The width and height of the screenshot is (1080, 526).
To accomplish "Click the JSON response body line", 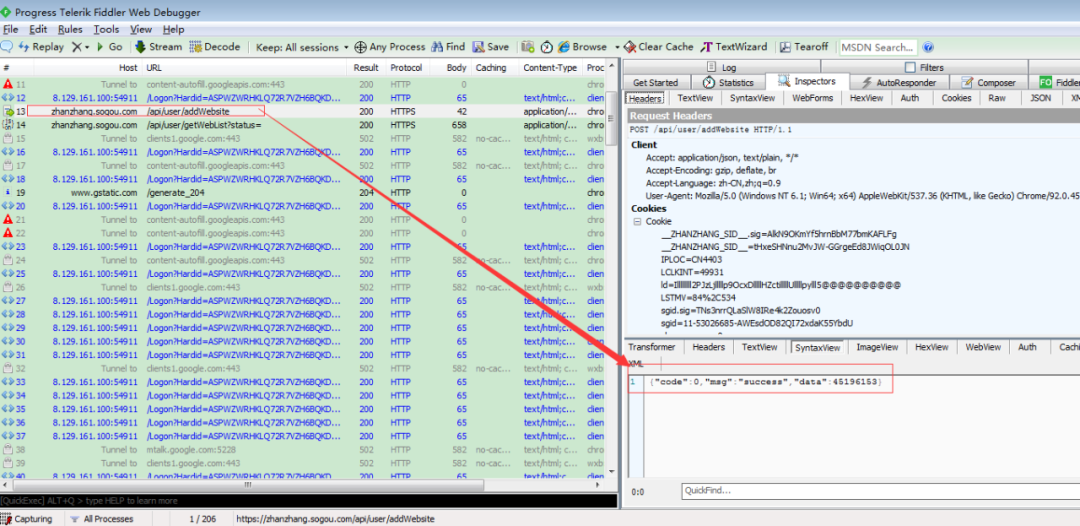I will (x=765, y=381).
